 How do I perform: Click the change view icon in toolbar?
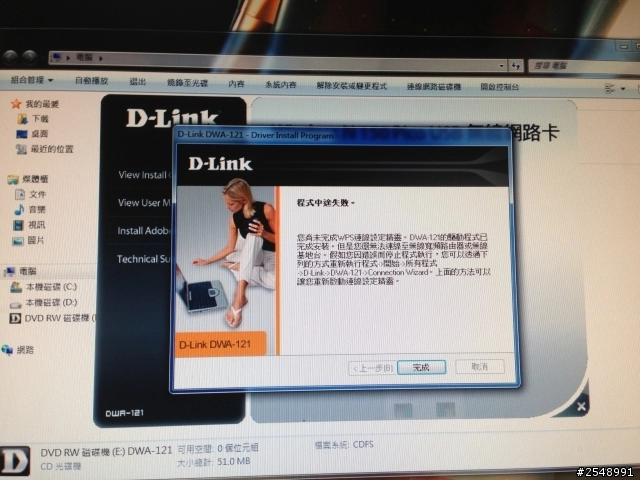click(609, 88)
